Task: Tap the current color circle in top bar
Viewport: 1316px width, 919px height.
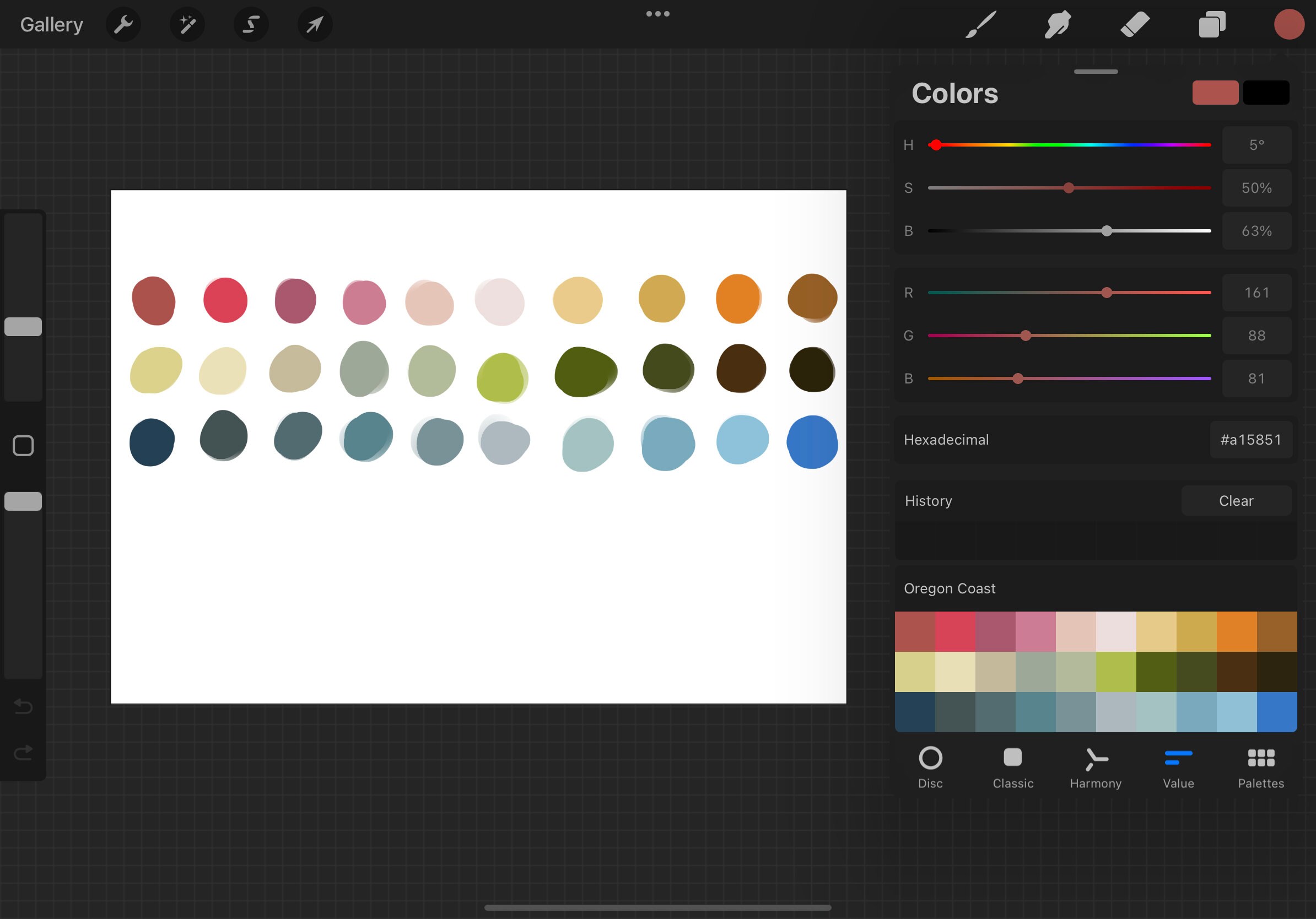Action: coord(1289,24)
